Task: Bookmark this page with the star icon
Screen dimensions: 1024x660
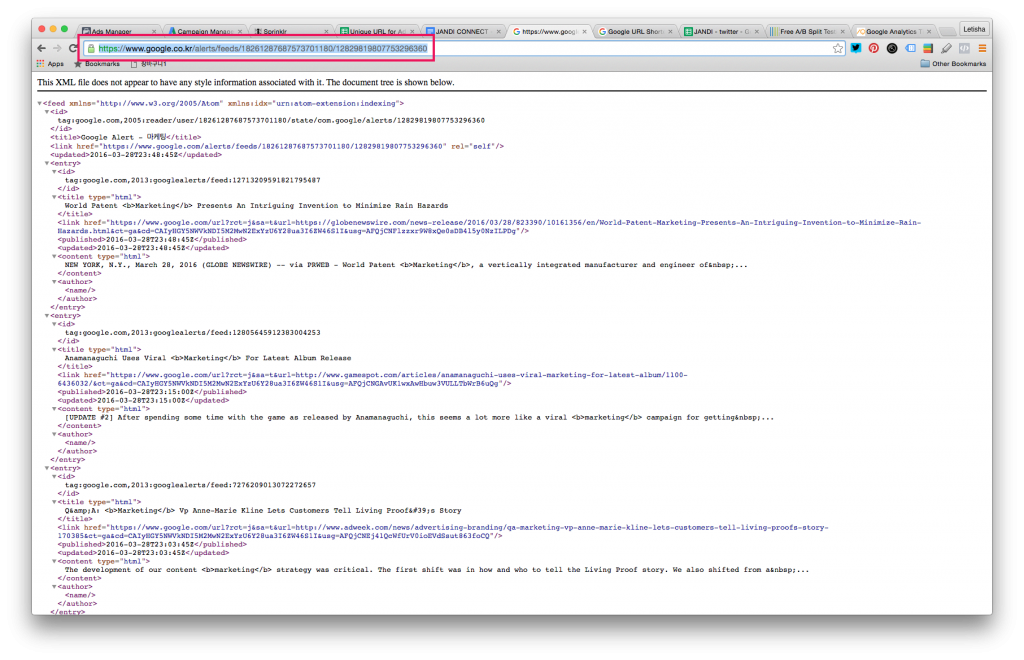Action: point(838,48)
